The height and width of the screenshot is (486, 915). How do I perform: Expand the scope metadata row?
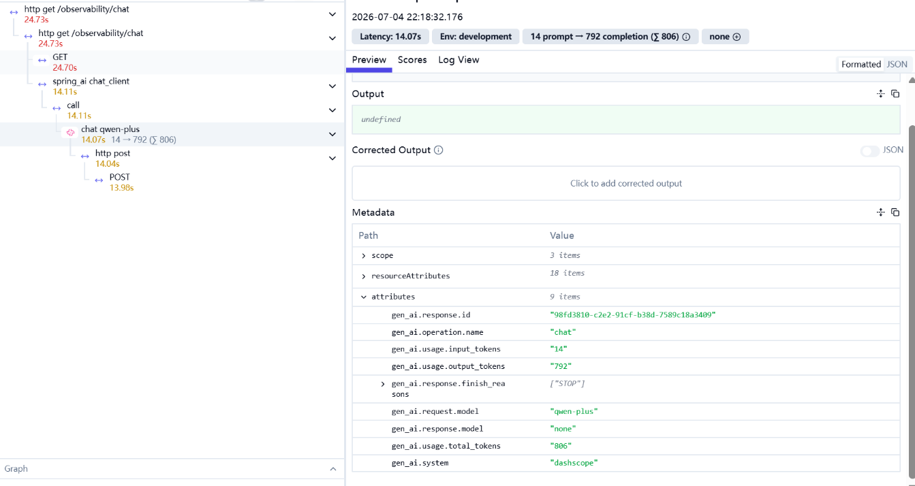(364, 256)
